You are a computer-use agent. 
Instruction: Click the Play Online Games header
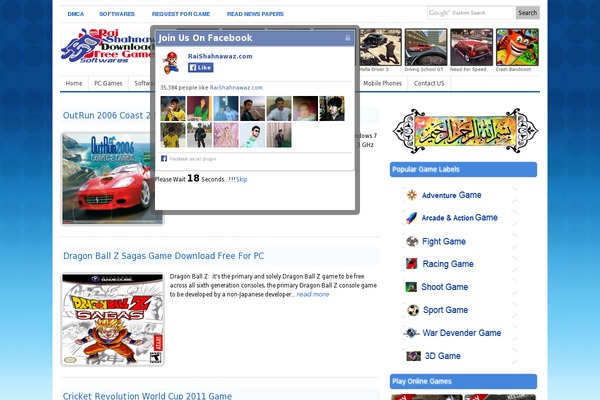pyautogui.click(x=463, y=381)
